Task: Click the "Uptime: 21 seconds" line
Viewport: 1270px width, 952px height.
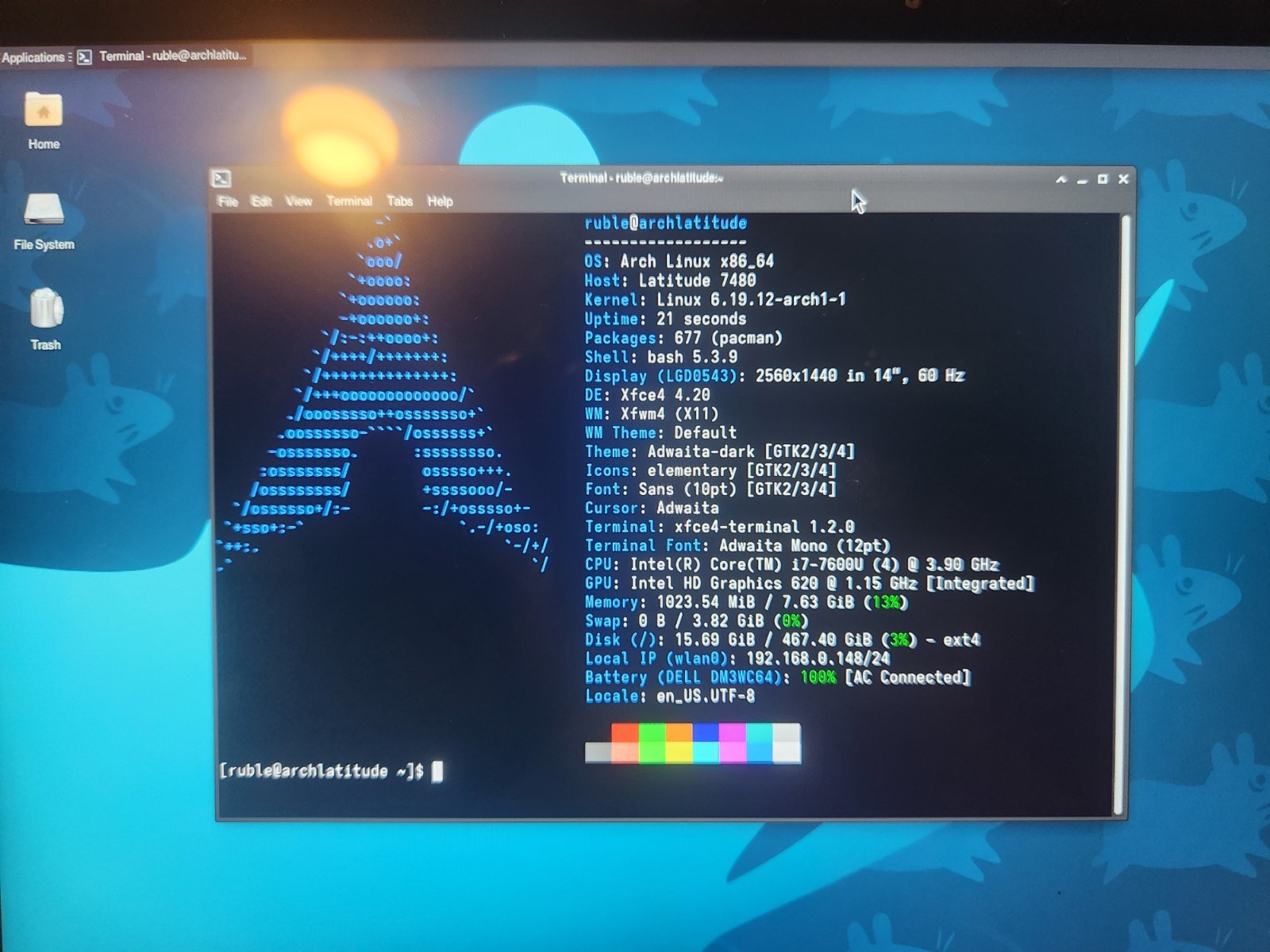Action: click(x=665, y=318)
